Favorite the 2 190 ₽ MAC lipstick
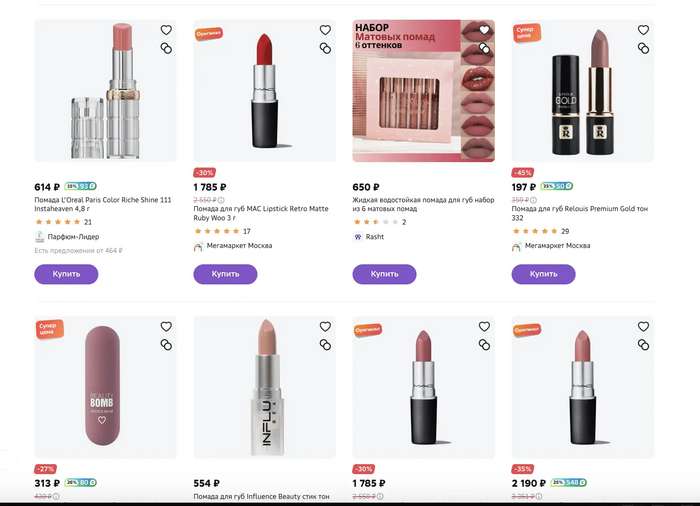This screenshot has width=700, height=506. pos(643,326)
